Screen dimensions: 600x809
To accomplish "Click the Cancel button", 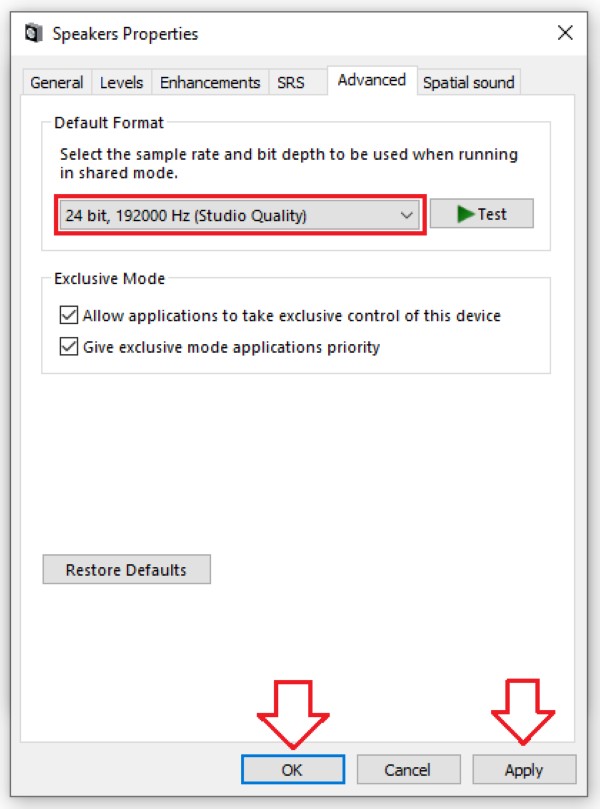I will [408, 770].
